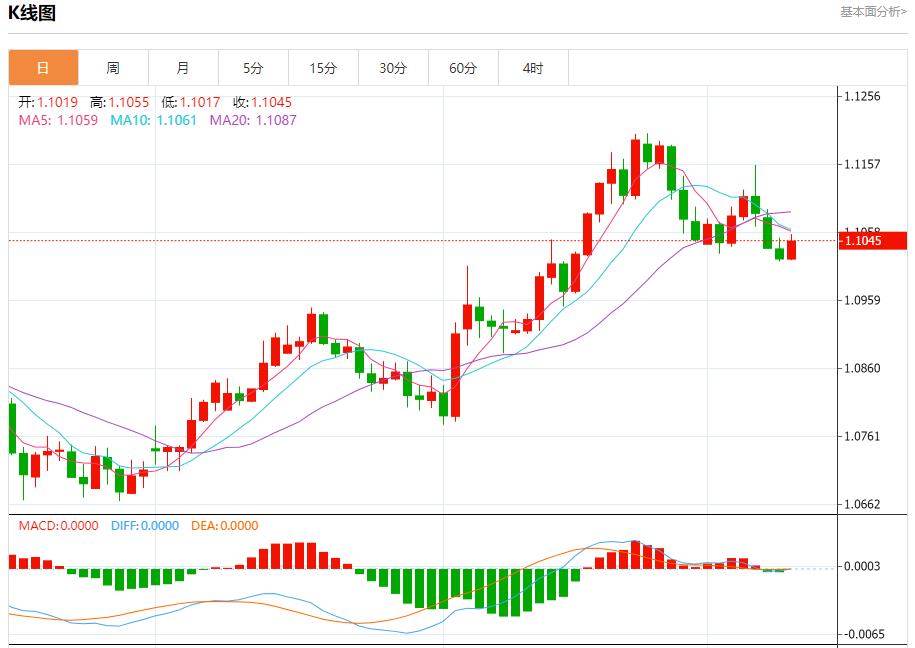This screenshot has width=915, height=648.
Task: Click the K线图 title heading
Action: pos(32,13)
